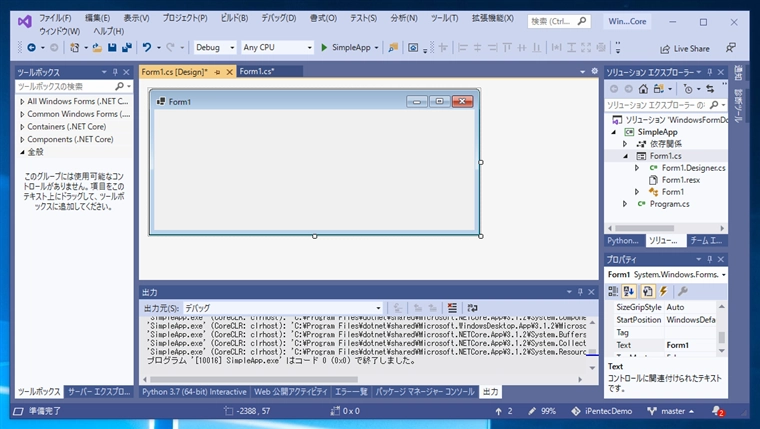Open the ビルド(B) menu
760x429 pixels.
234,18
